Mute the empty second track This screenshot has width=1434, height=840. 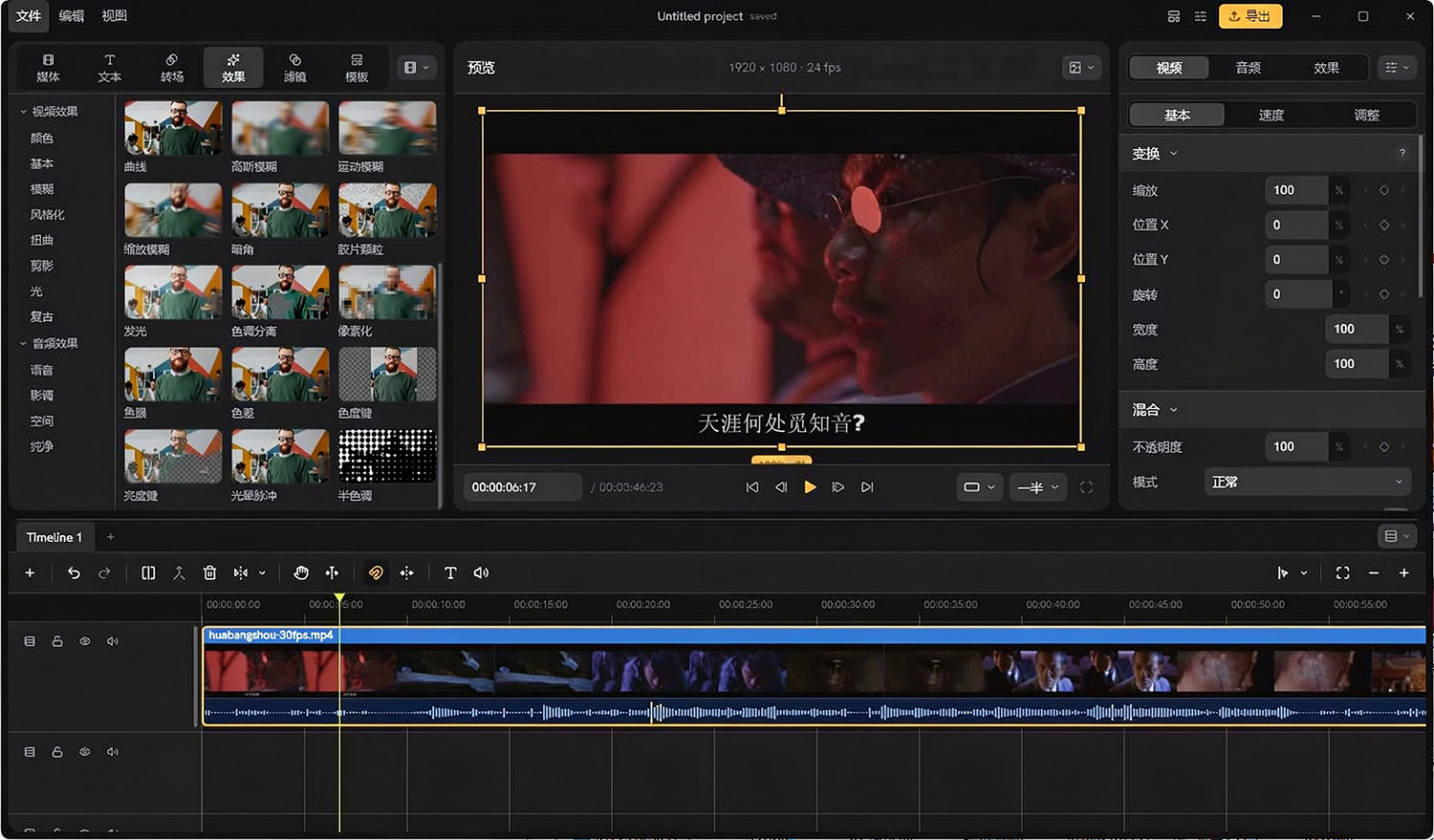pyautogui.click(x=113, y=752)
